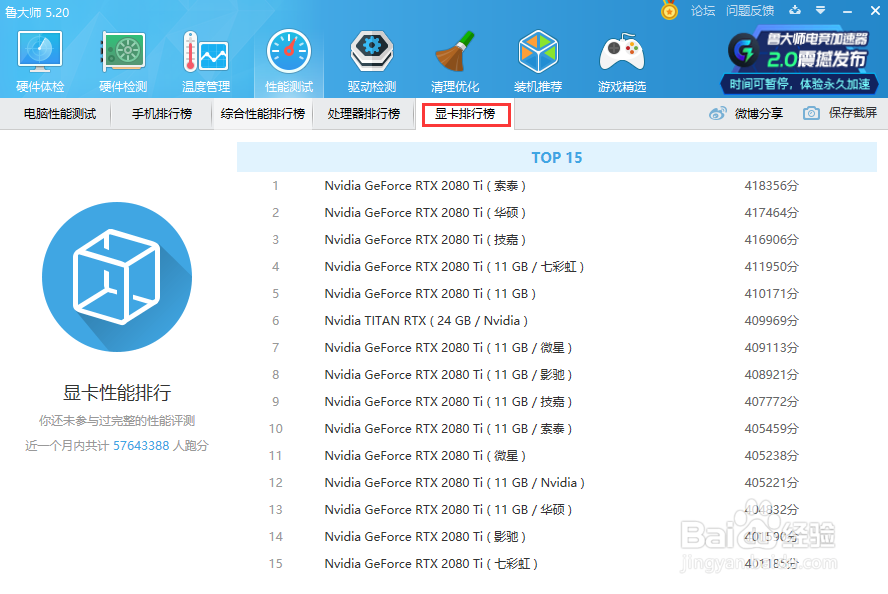The image size is (888, 594).
Task: Click the 417464分 score value
Action: [x=771, y=213]
